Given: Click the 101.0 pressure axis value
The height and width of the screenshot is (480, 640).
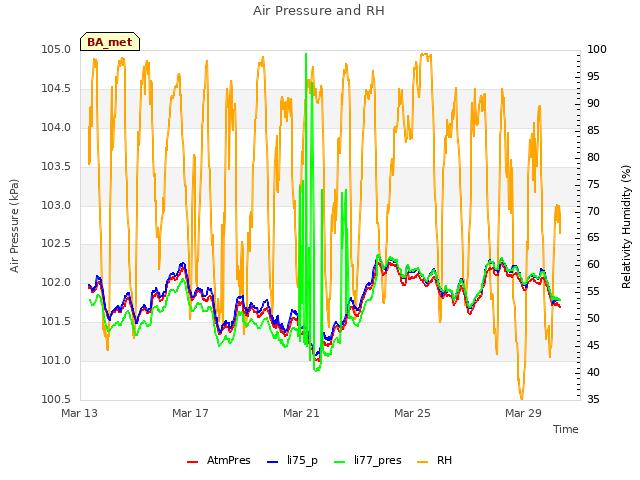Looking at the screenshot, I should coord(56,360).
